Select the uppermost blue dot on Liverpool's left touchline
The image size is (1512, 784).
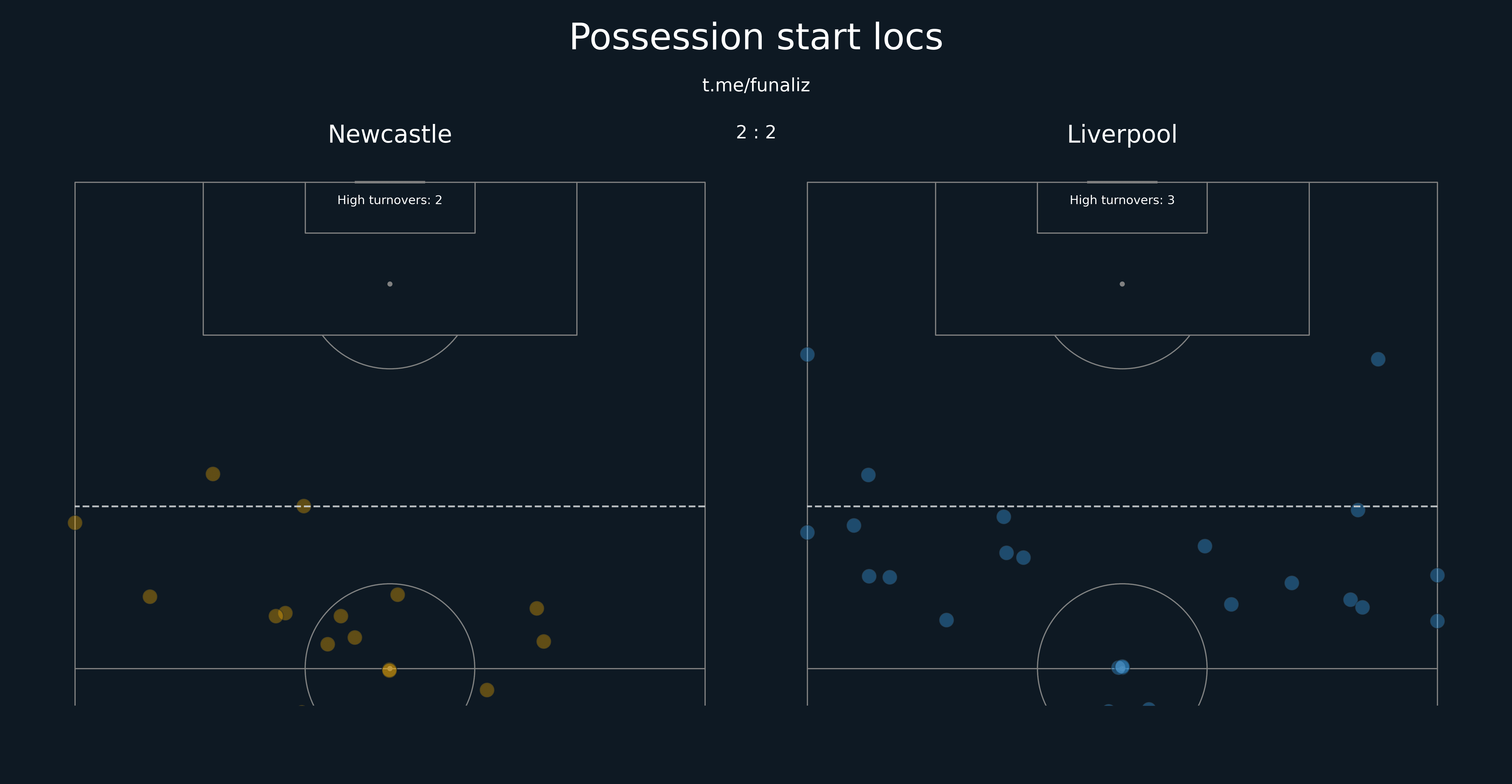[x=808, y=354]
